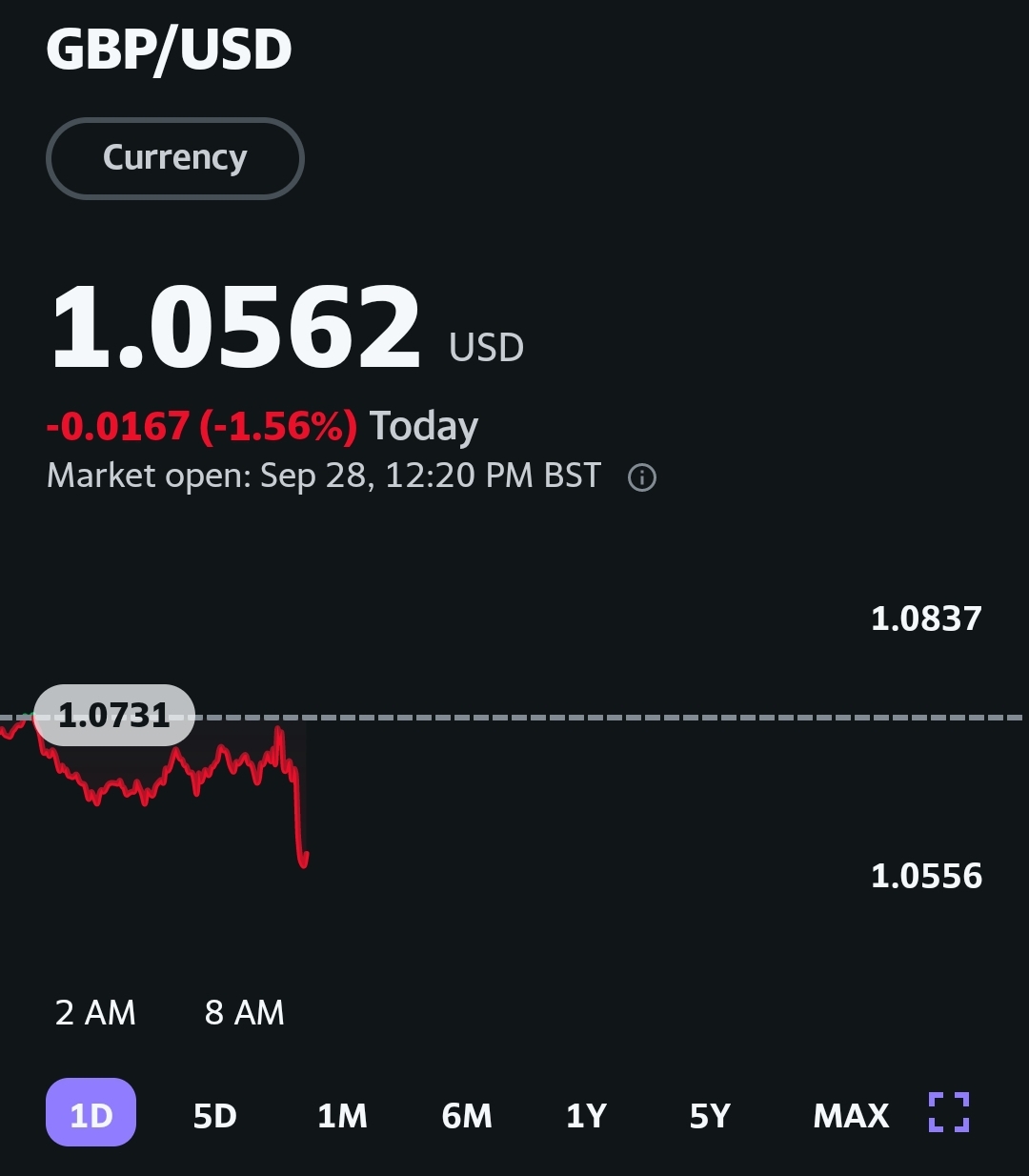Viewport: 1029px width, 1176px height.
Task: Tap the 8 AM axis label
Action: click(245, 1012)
